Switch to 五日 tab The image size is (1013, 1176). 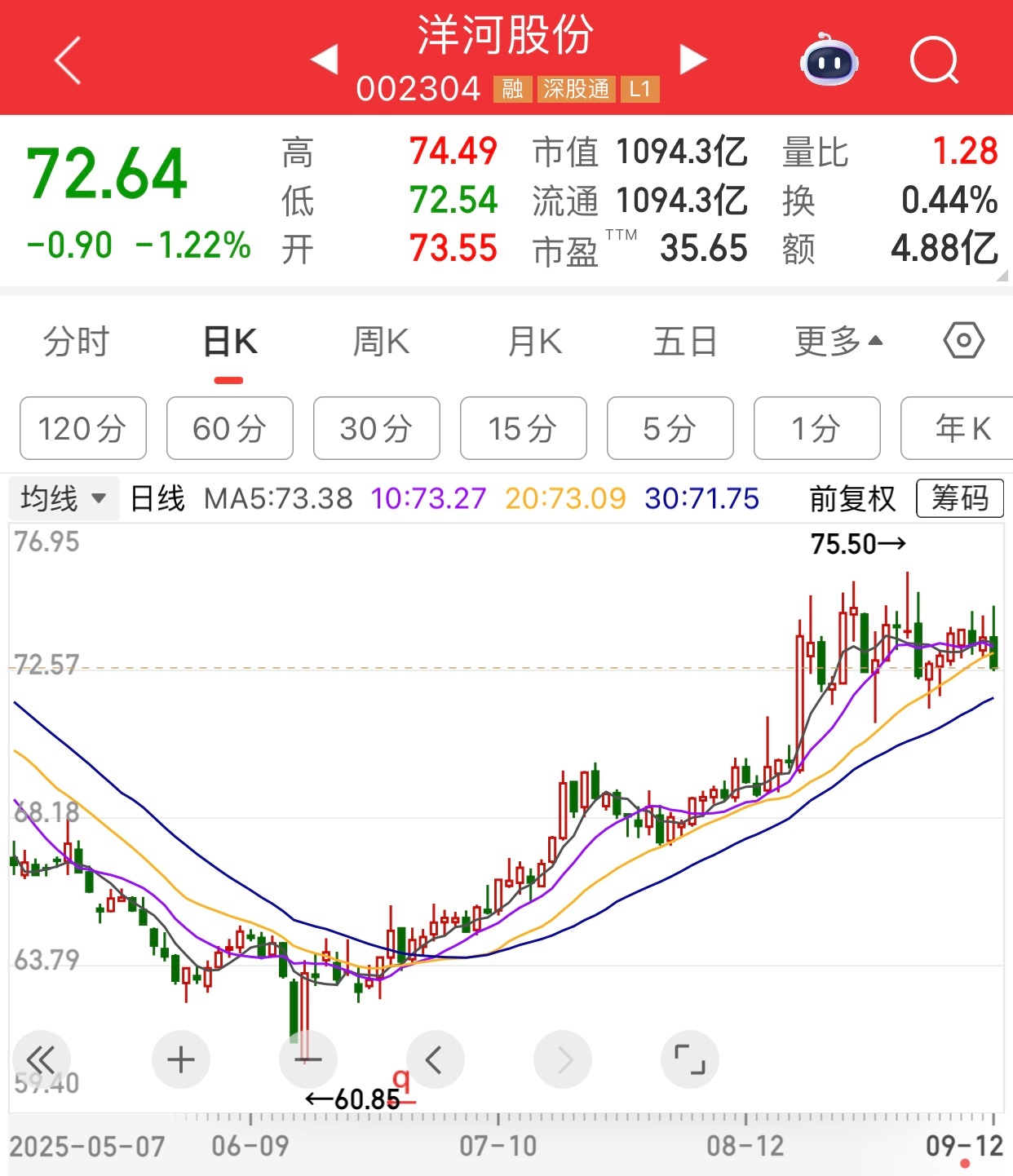pyautogui.click(x=685, y=341)
